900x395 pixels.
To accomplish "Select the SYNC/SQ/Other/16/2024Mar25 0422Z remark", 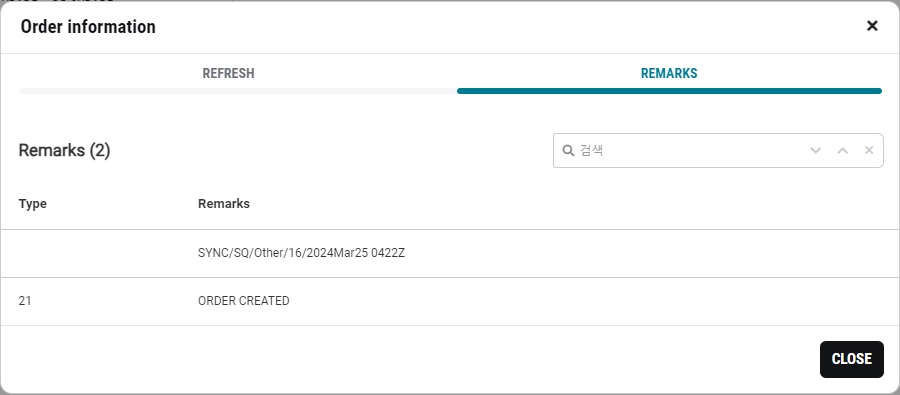I will click(x=301, y=253).
